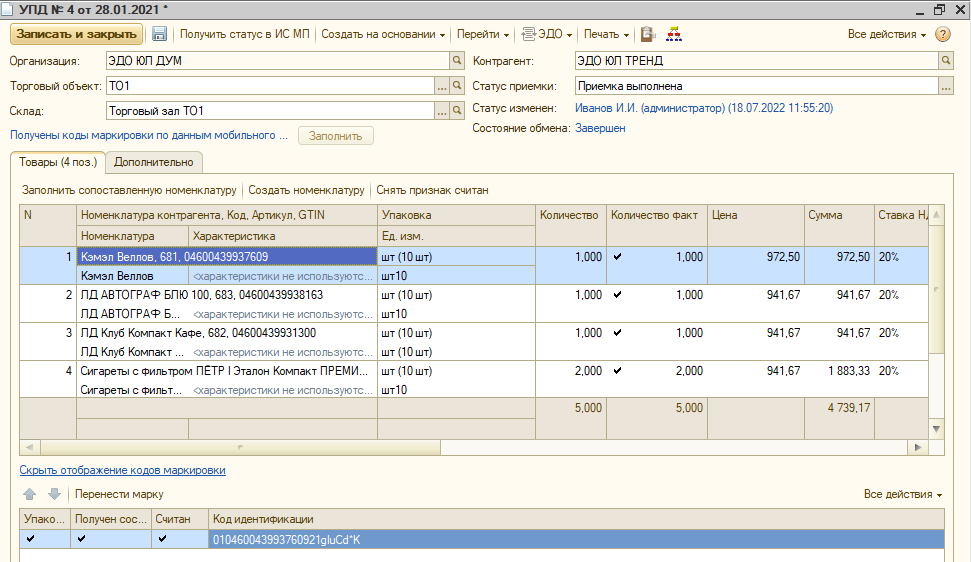971x562 pixels.
Task: Toggle Получен состав checkmark in code row
Action: (82, 538)
